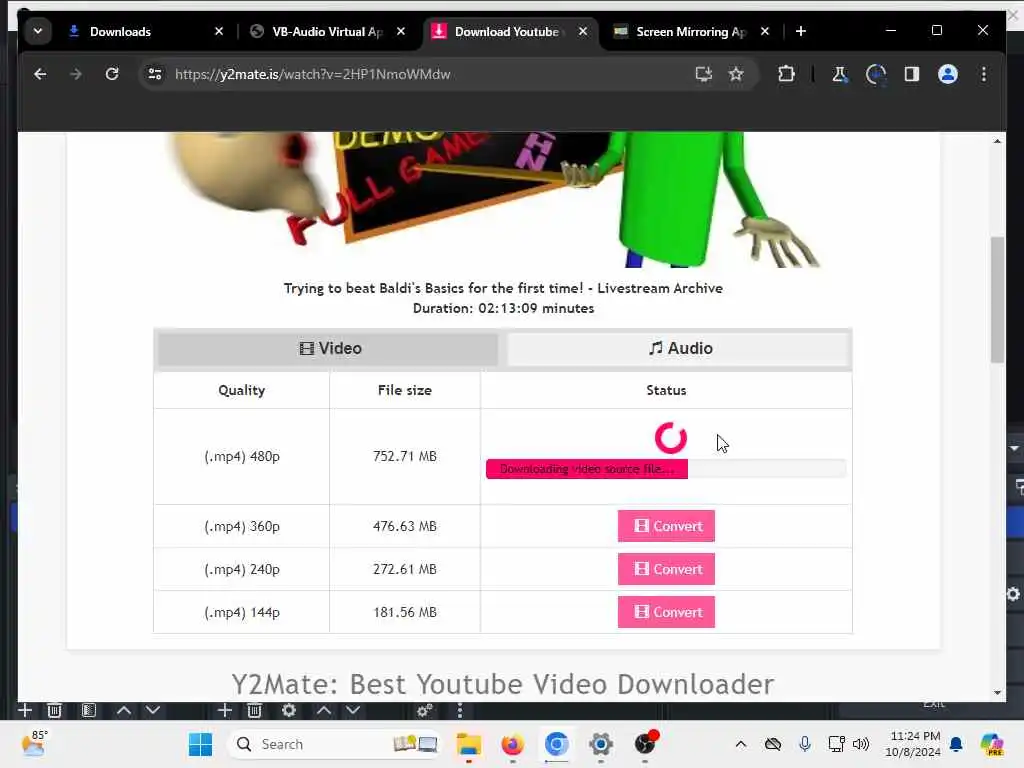Click the page vertical scrollbar thumb
This screenshot has height=768, width=1024.
(997, 299)
